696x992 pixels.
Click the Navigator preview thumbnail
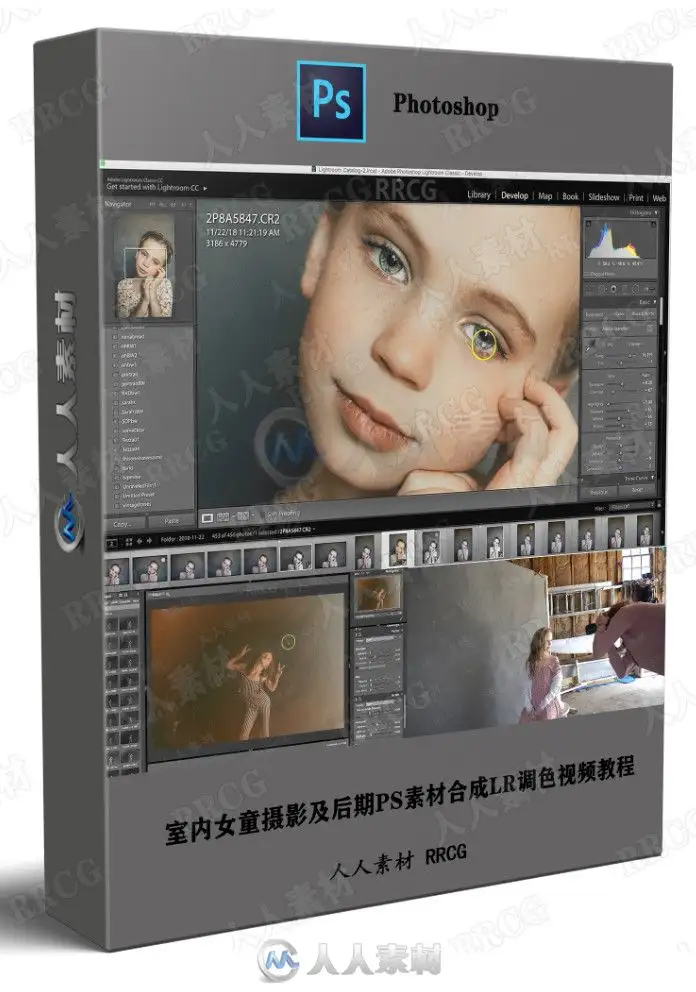tap(145, 265)
